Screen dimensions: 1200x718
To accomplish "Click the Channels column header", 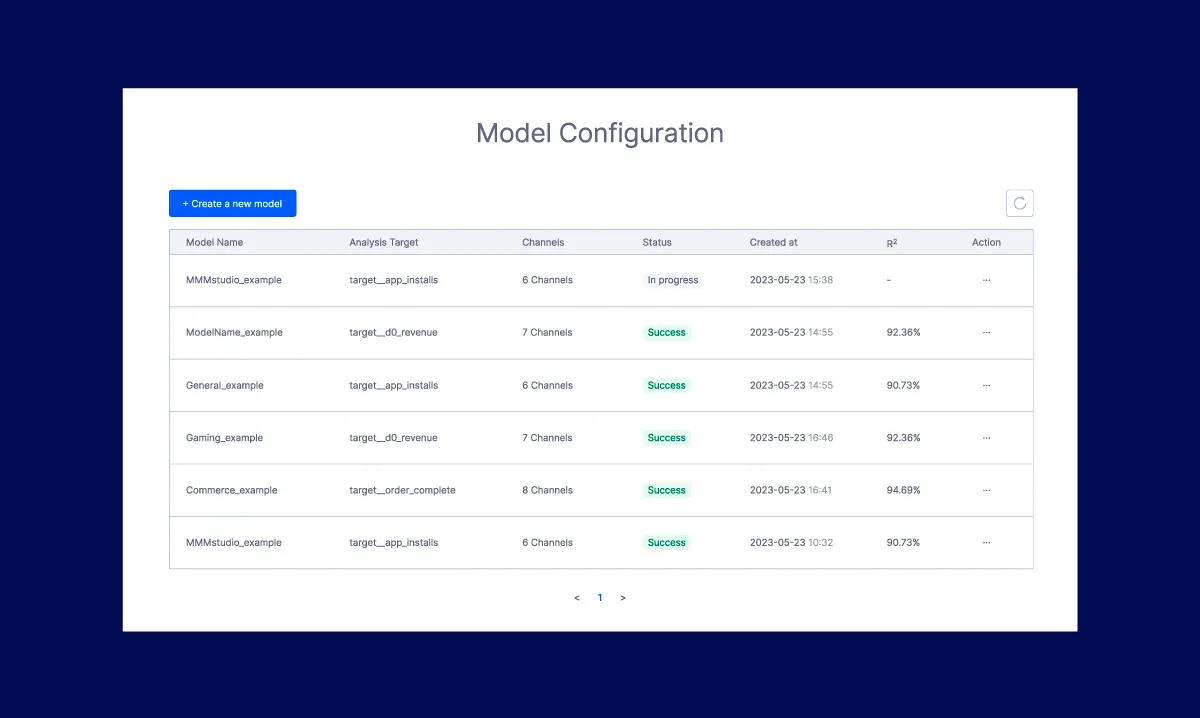I will 543,242.
